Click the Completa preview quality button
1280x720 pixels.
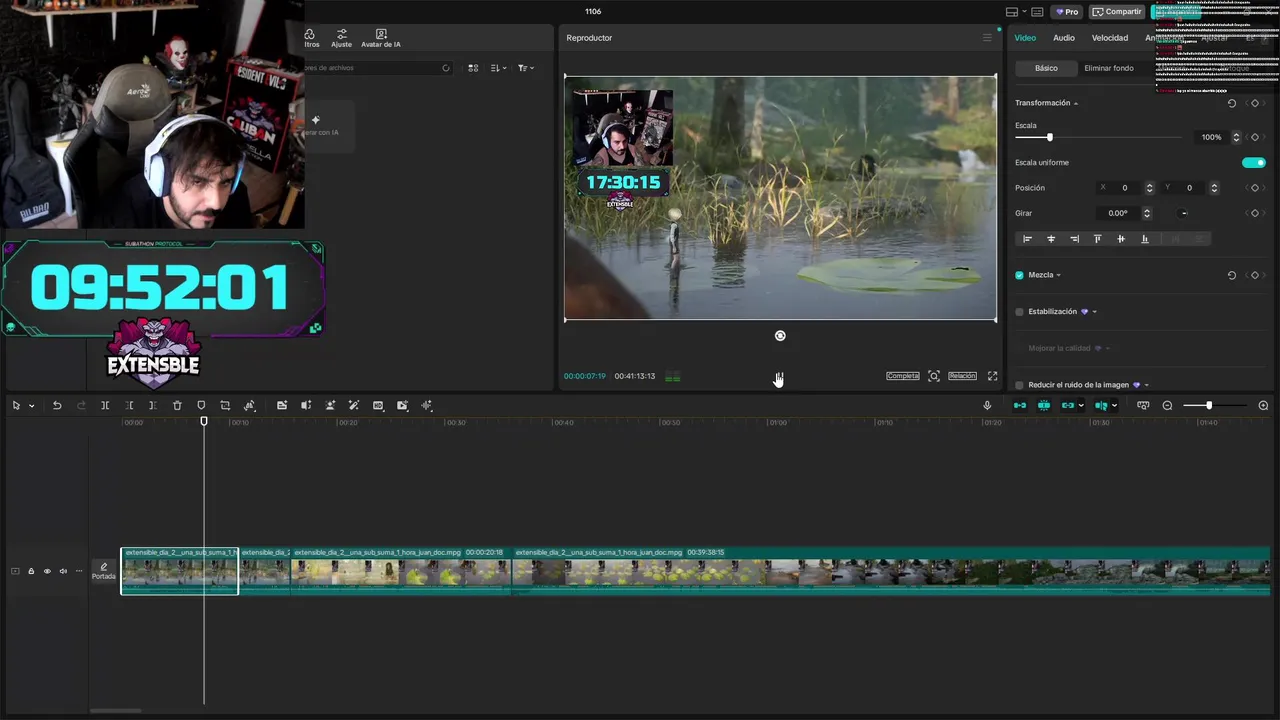pos(903,376)
